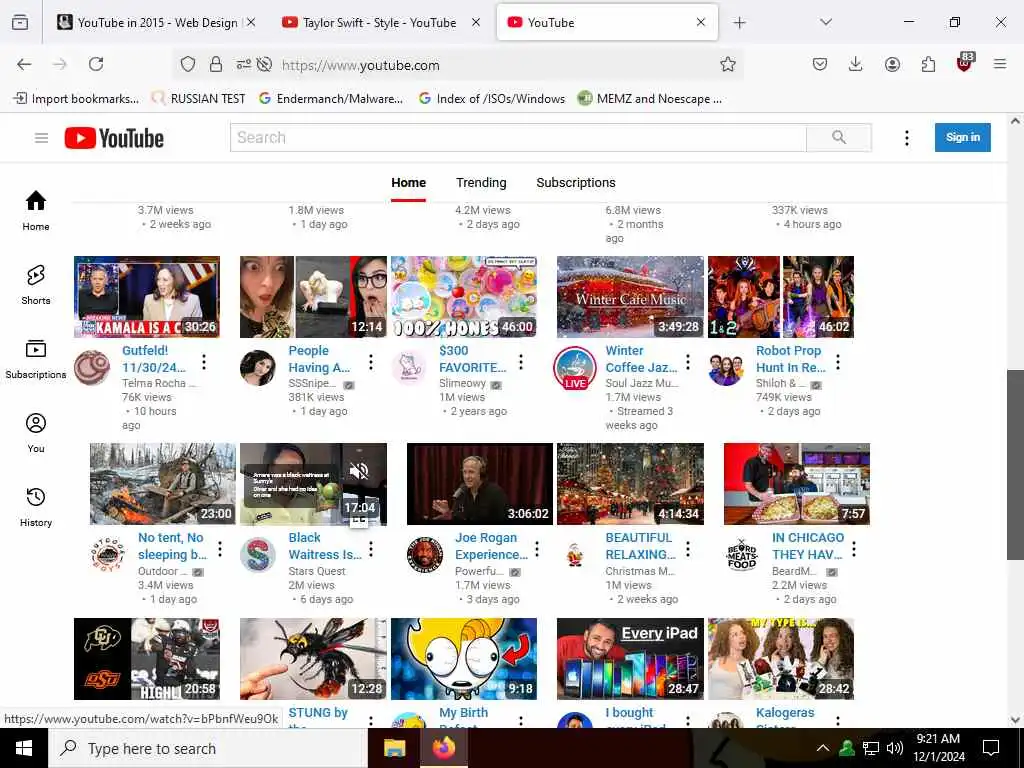Open volume control in system tray
Screen dimensions: 1024x768
[895, 748]
